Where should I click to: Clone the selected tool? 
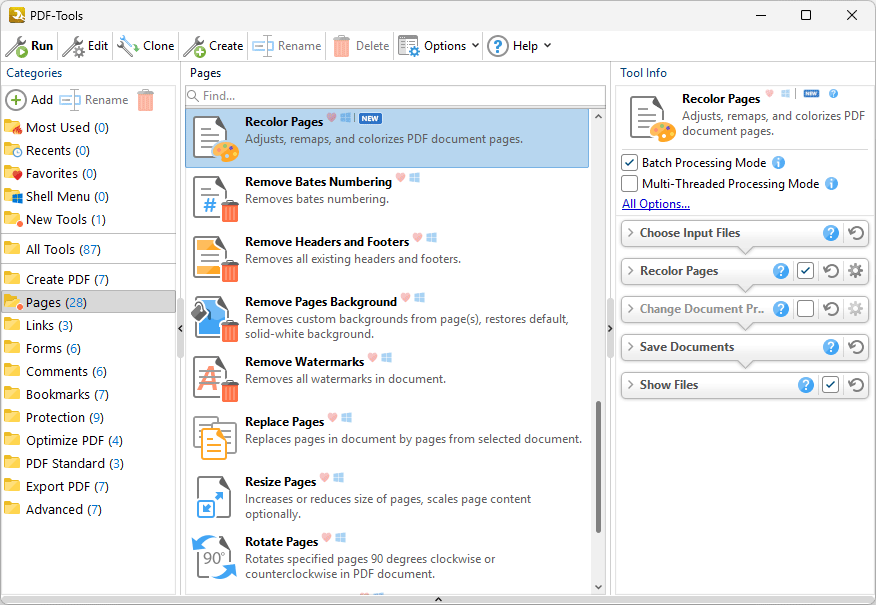[x=146, y=46]
